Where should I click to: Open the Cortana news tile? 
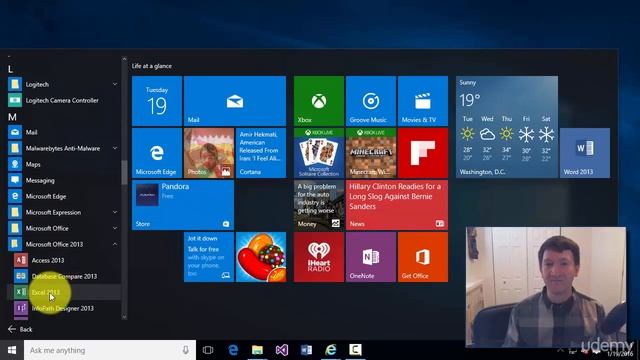[261, 153]
